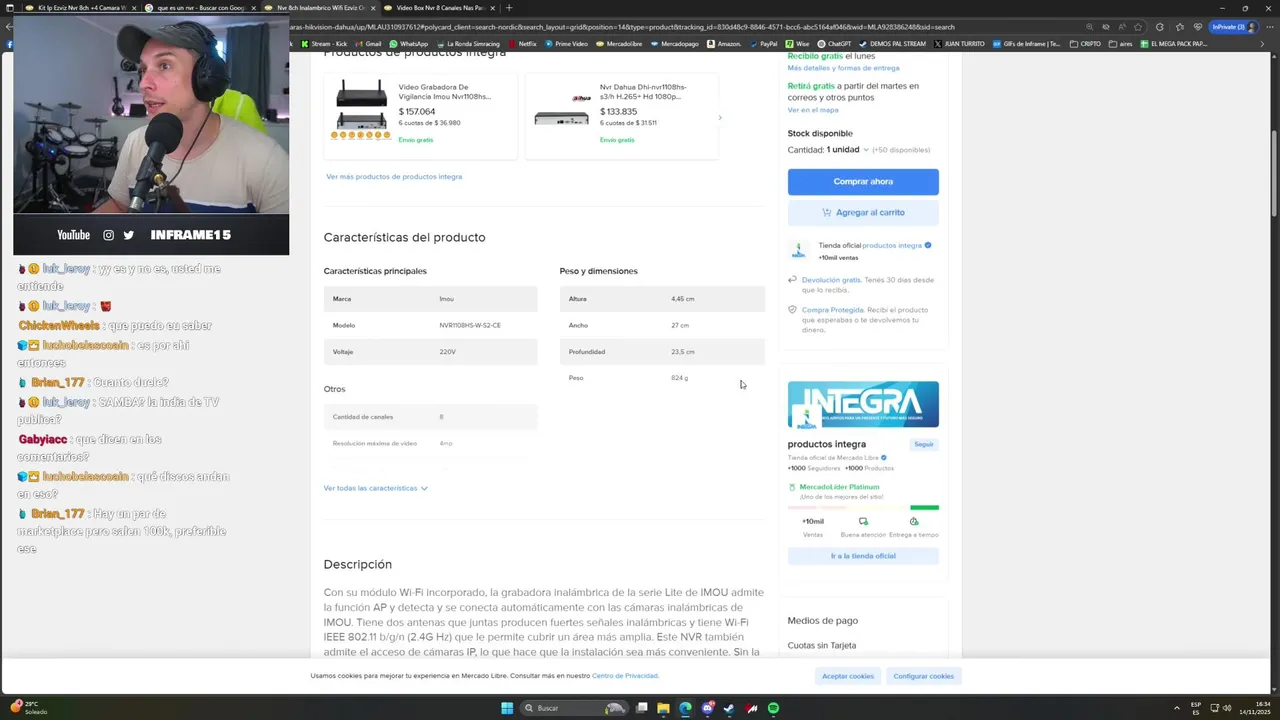Image resolution: width=1280 pixels, height=720 pixels.
Task: Switch to the 'que es un nvr' Google tab
Action: point(198,8)
